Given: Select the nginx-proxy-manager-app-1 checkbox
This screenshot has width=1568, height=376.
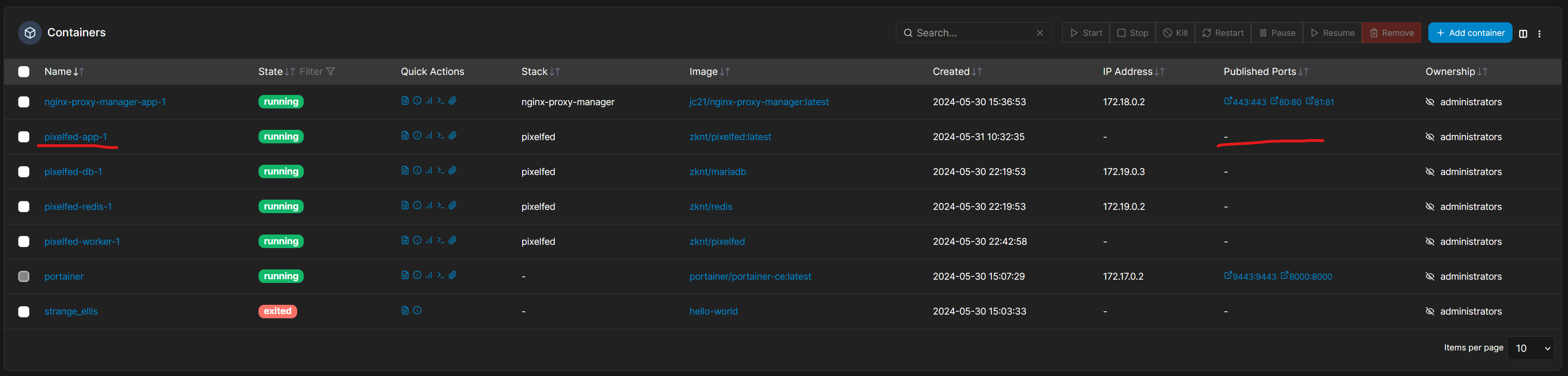Looking at the screenshot, I should pos(24,101).
